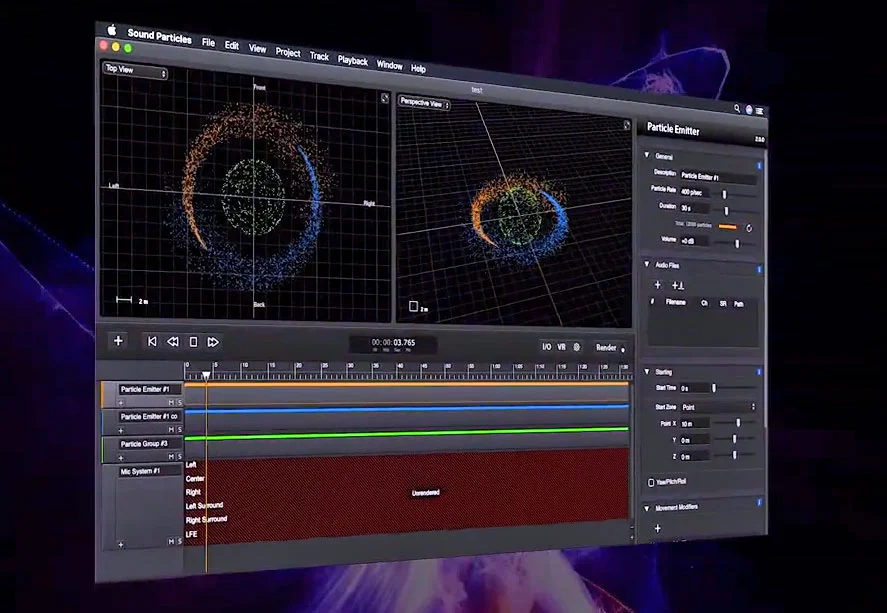
Task: Open Sound Particles application menu
Action: tap(160, 36)
